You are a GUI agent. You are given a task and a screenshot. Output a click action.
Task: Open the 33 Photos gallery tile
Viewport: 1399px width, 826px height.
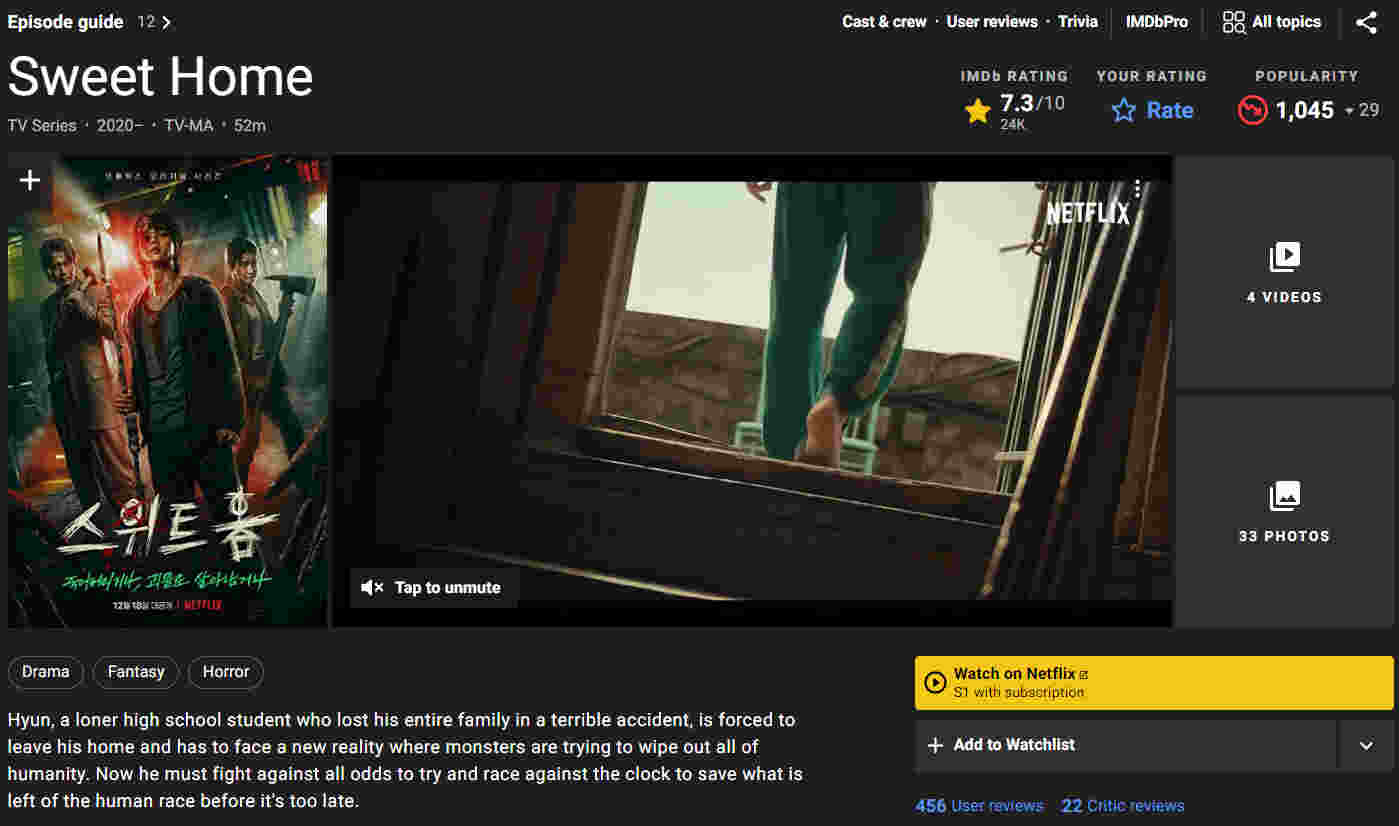coord(1284,511)
